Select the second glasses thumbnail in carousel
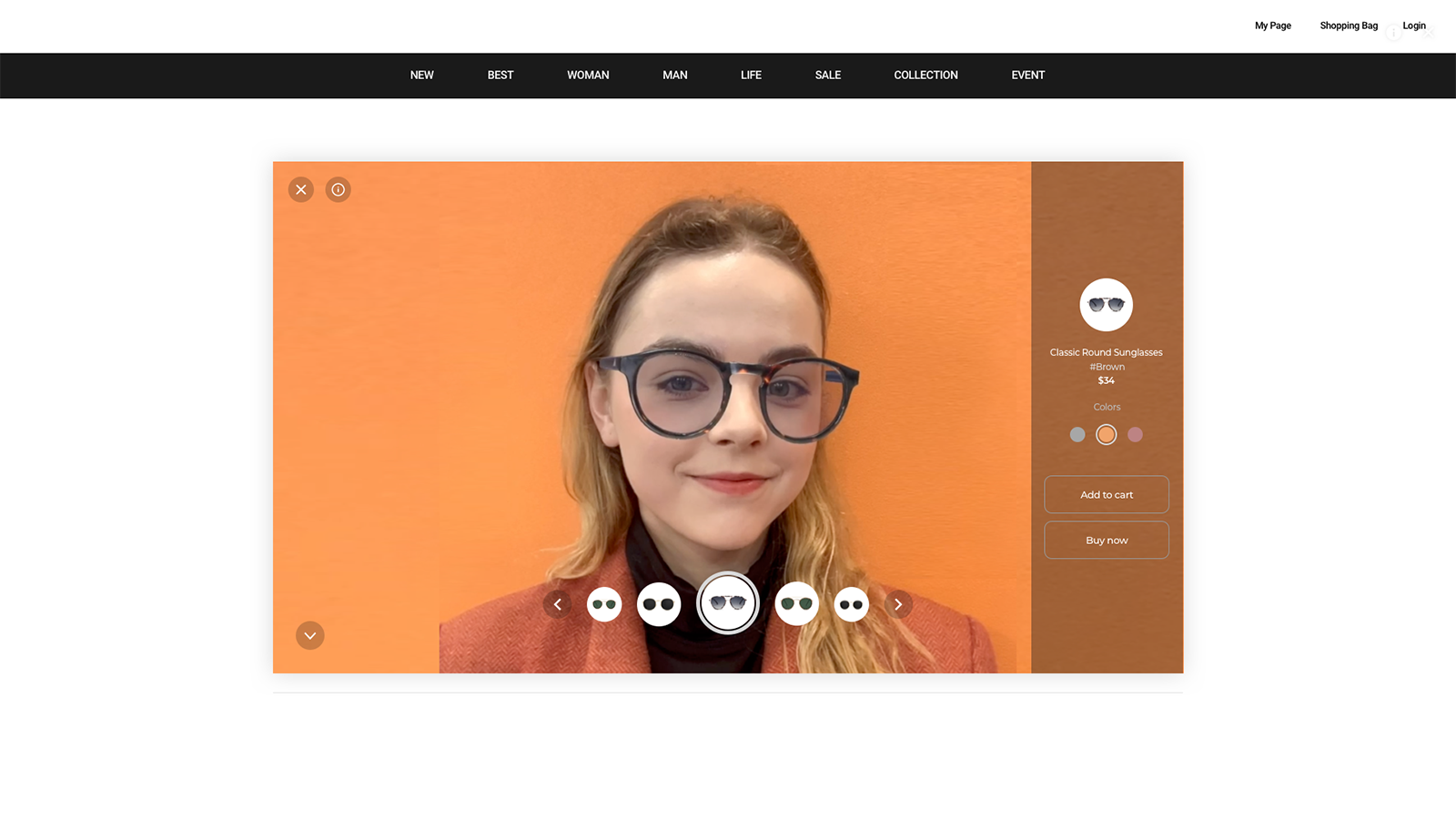The width and height of the screenshot is (1456, 819). coord(659,604)
